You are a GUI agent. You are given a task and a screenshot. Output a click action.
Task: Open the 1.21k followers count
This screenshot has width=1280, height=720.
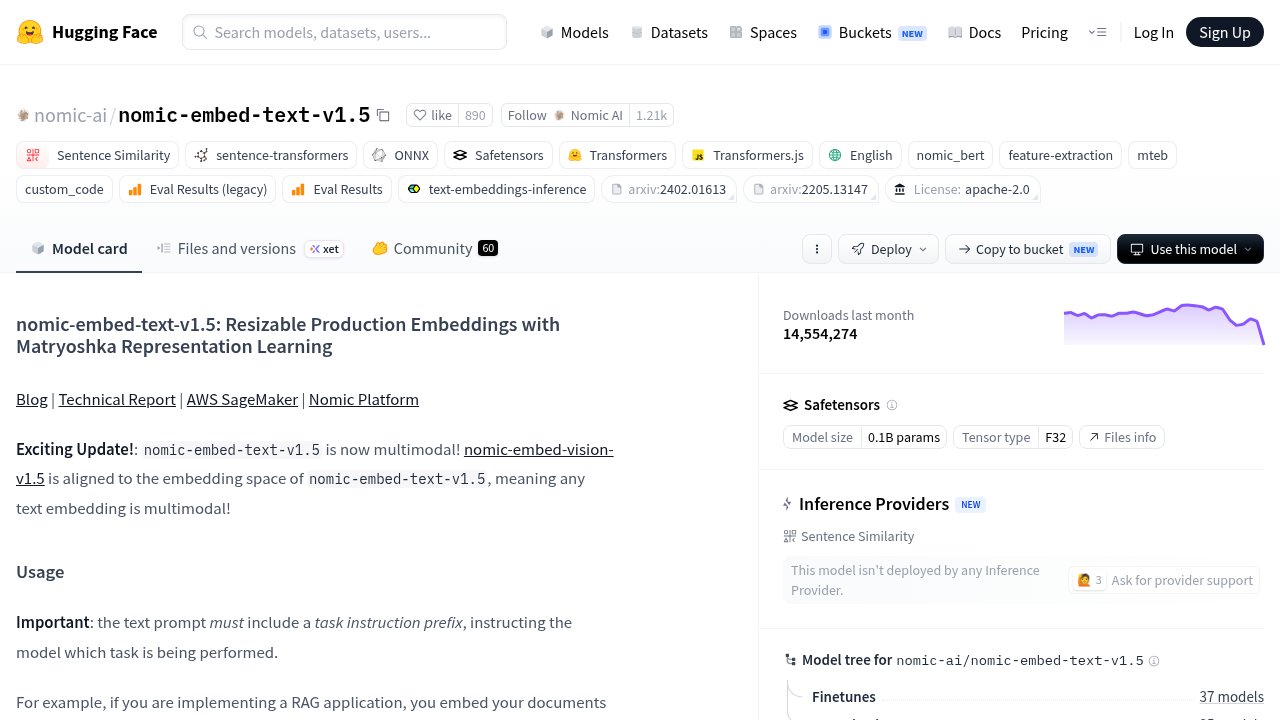click(x=652, y=115)
